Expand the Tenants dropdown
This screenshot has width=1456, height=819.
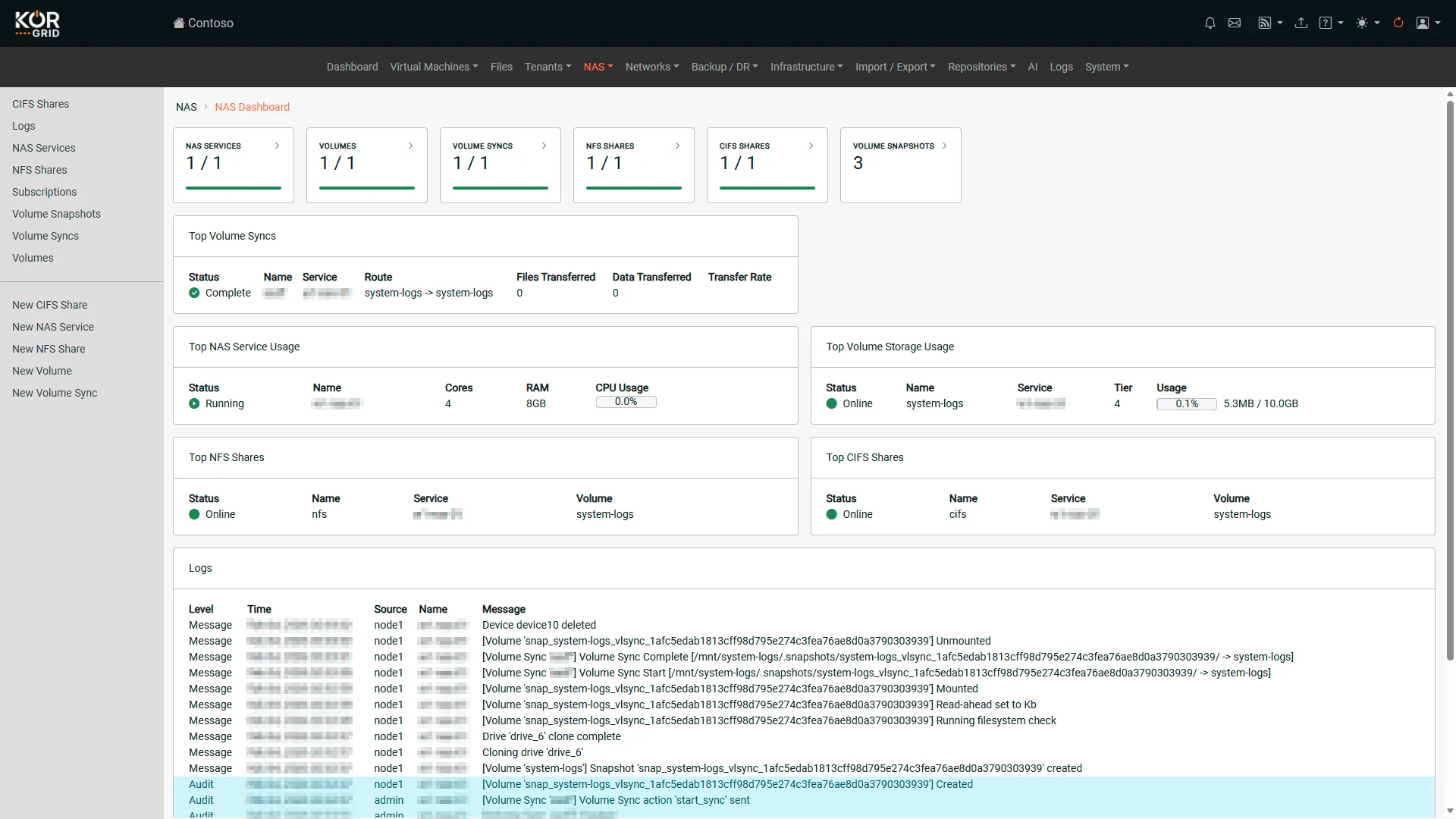[548, 67]
